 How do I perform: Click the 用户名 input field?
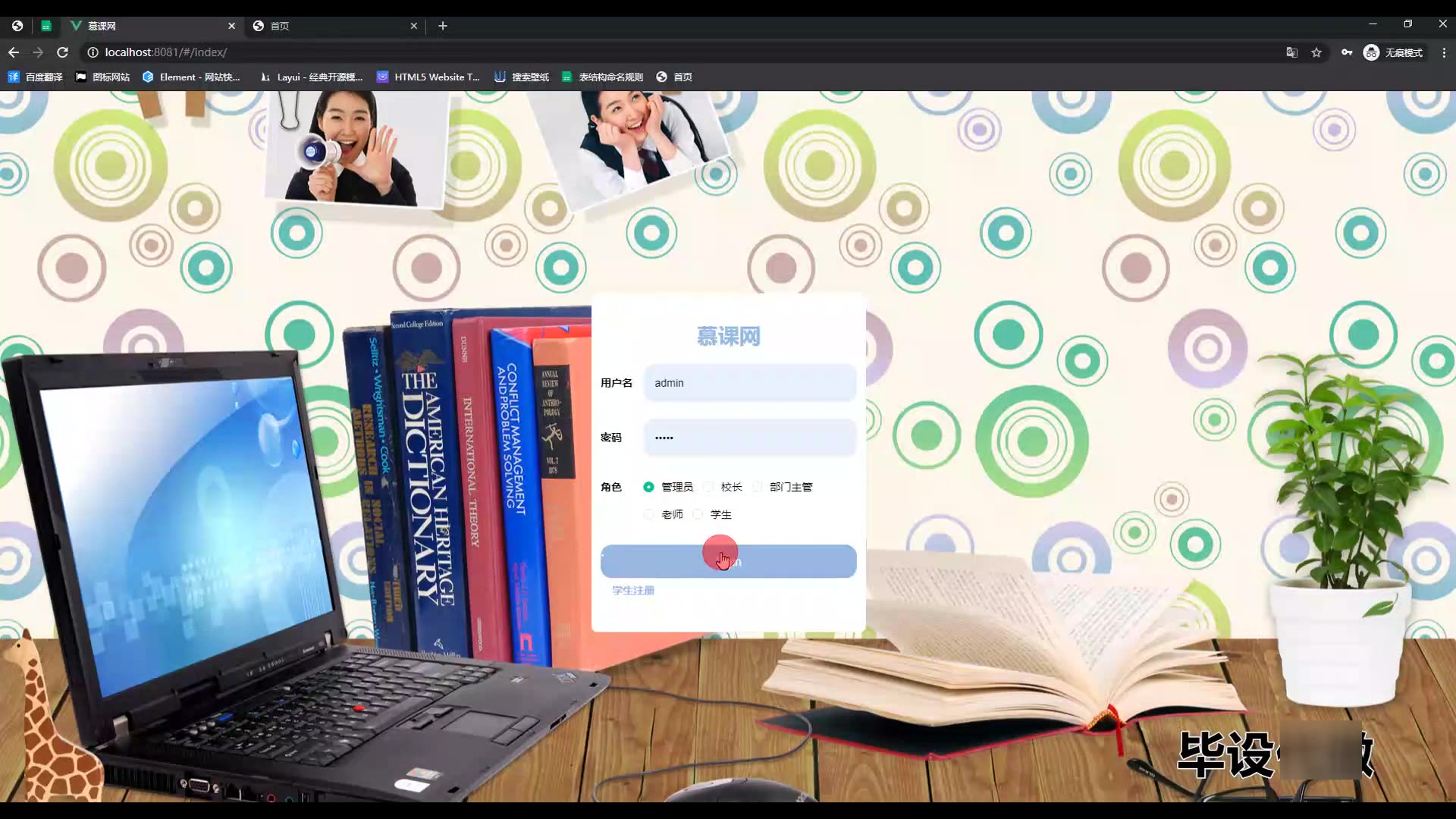tap(750, 383)
